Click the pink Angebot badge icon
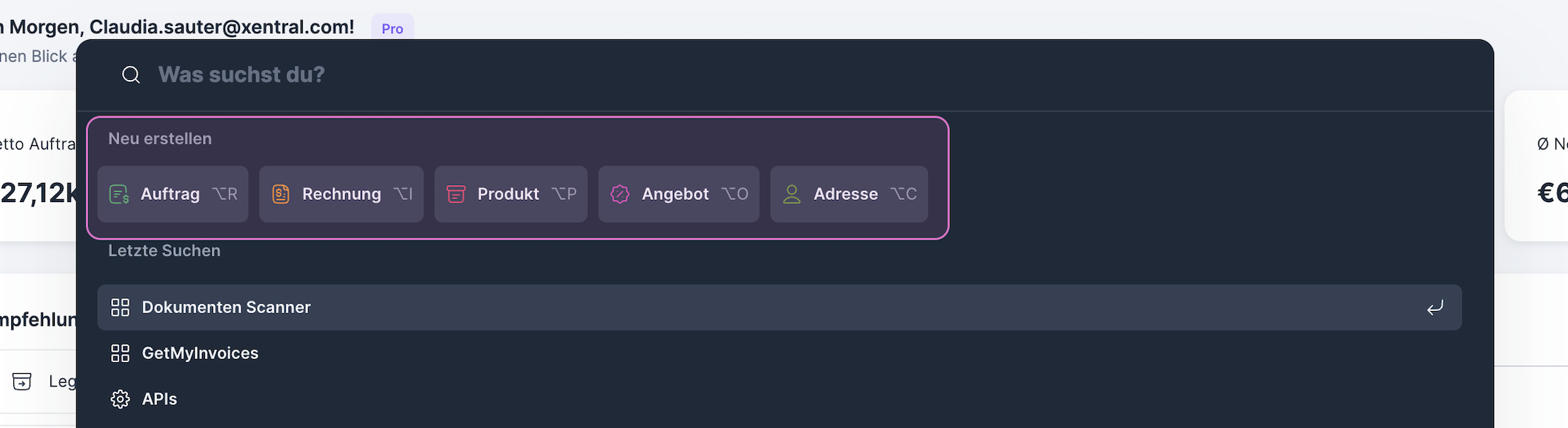Image resolution: width=1568 pixels, height=428 pixels. pyautogui.click(x=620, y=194)
